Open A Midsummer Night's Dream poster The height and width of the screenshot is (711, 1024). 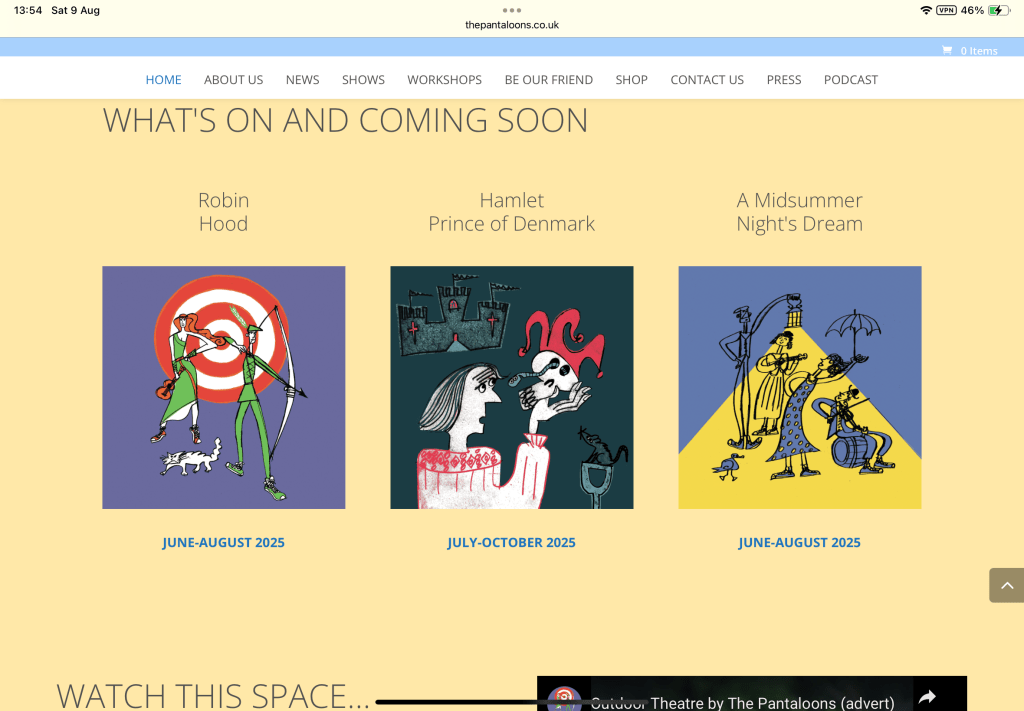click(x=799, y=387)
